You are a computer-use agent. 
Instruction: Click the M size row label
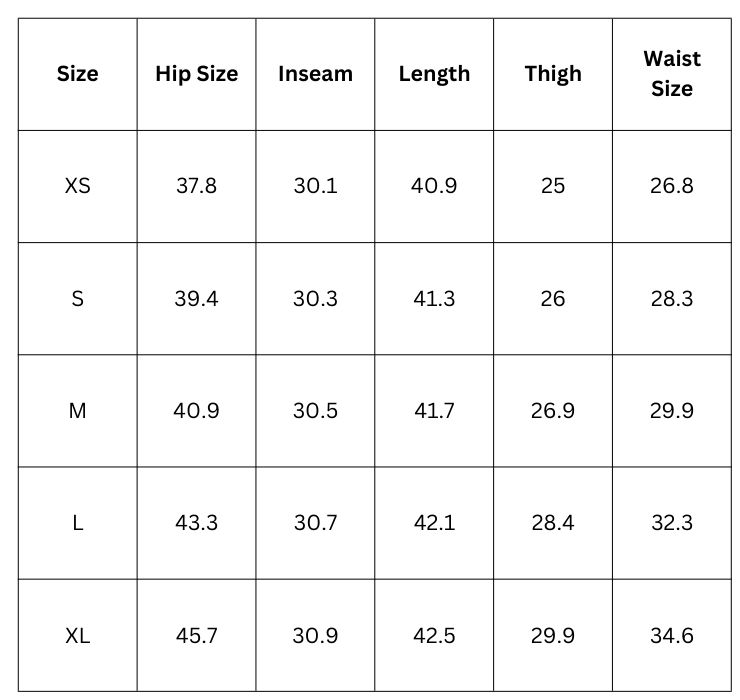[77, 411]
